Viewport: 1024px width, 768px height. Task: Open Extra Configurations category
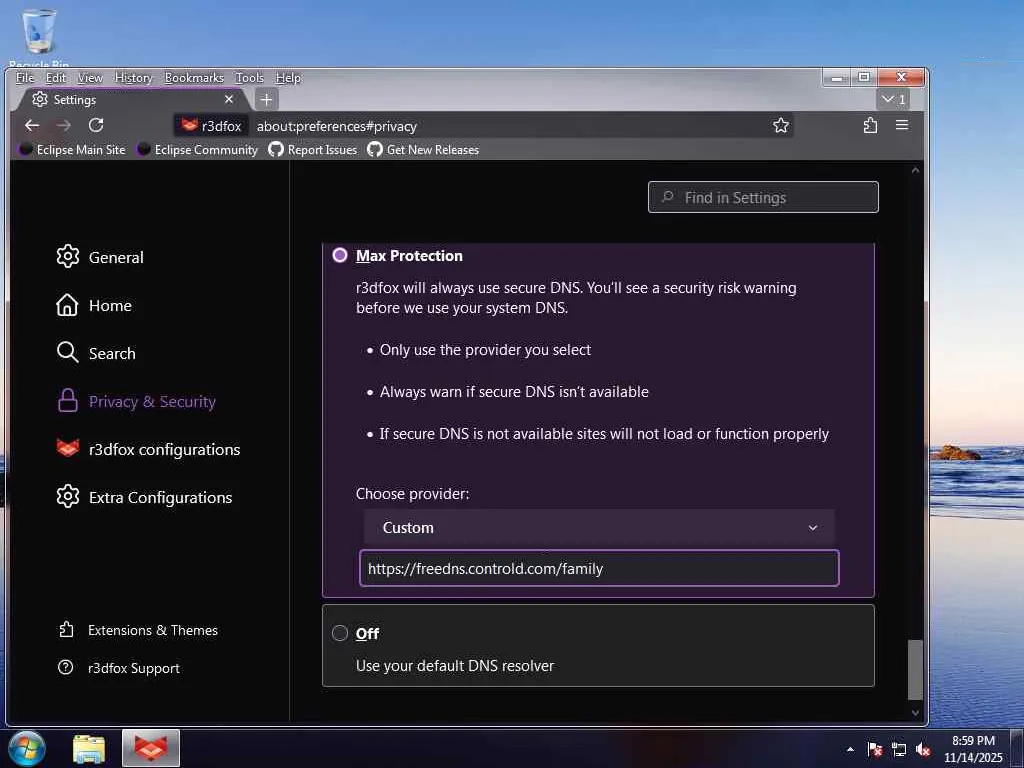tap(144, 498)
